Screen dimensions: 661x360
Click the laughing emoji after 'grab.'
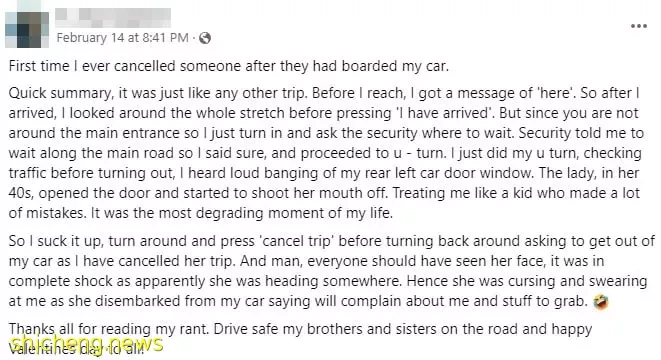tap(601, 302)
